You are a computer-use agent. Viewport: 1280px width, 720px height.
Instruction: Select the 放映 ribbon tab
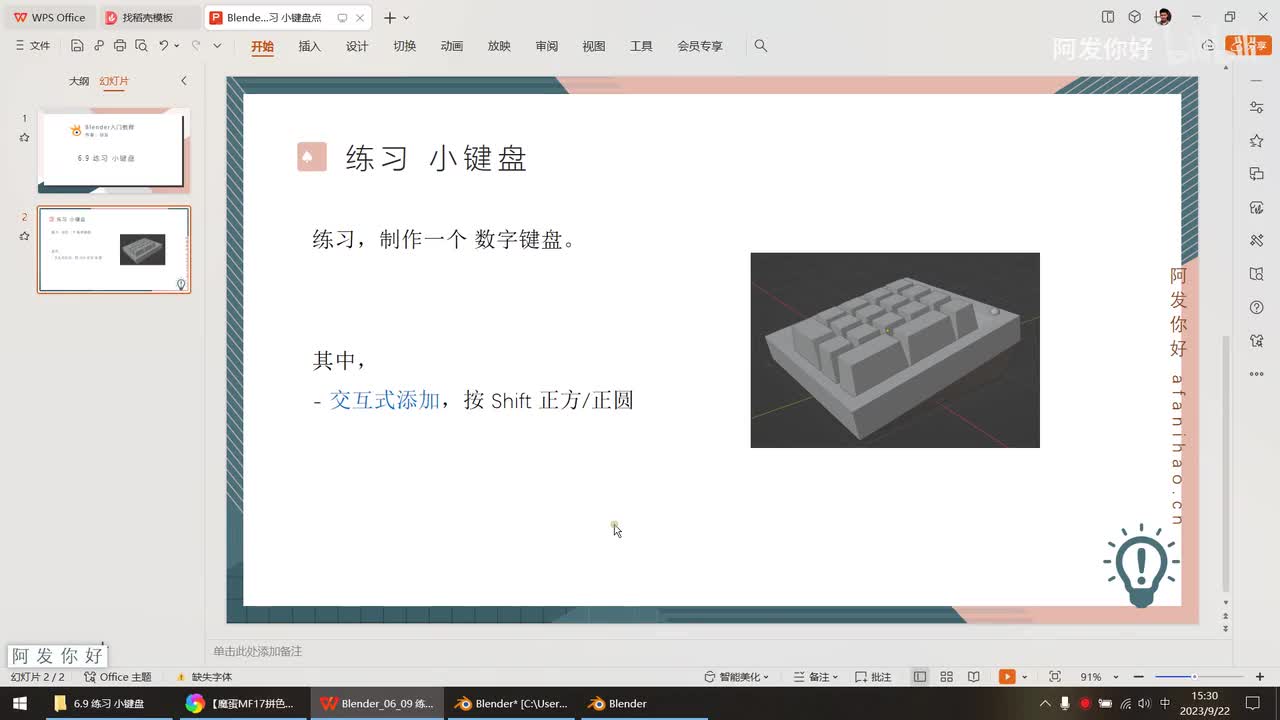pyautogui.click(x=499, y=46)
